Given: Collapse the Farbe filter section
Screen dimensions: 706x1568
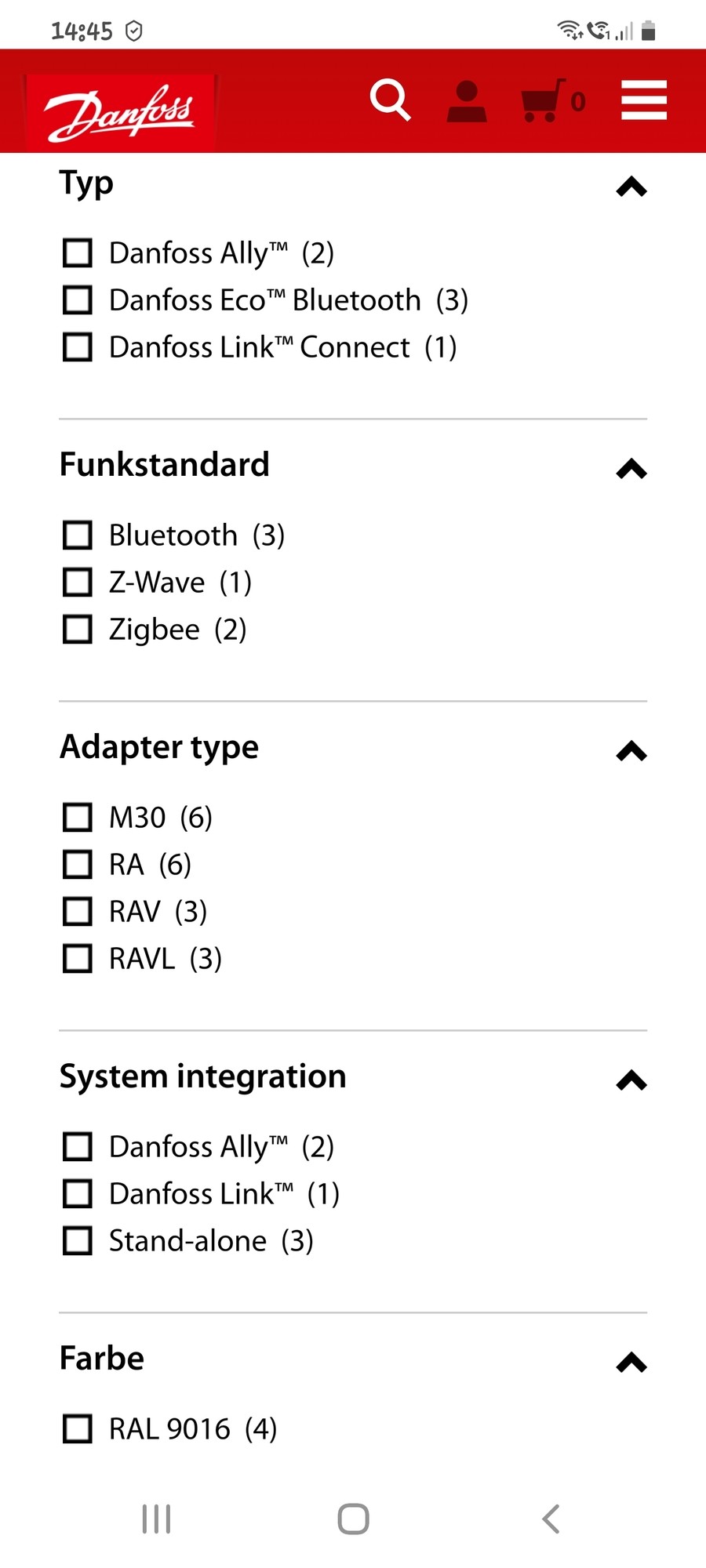Looking at the screenshot, I should pos(631,1363).
